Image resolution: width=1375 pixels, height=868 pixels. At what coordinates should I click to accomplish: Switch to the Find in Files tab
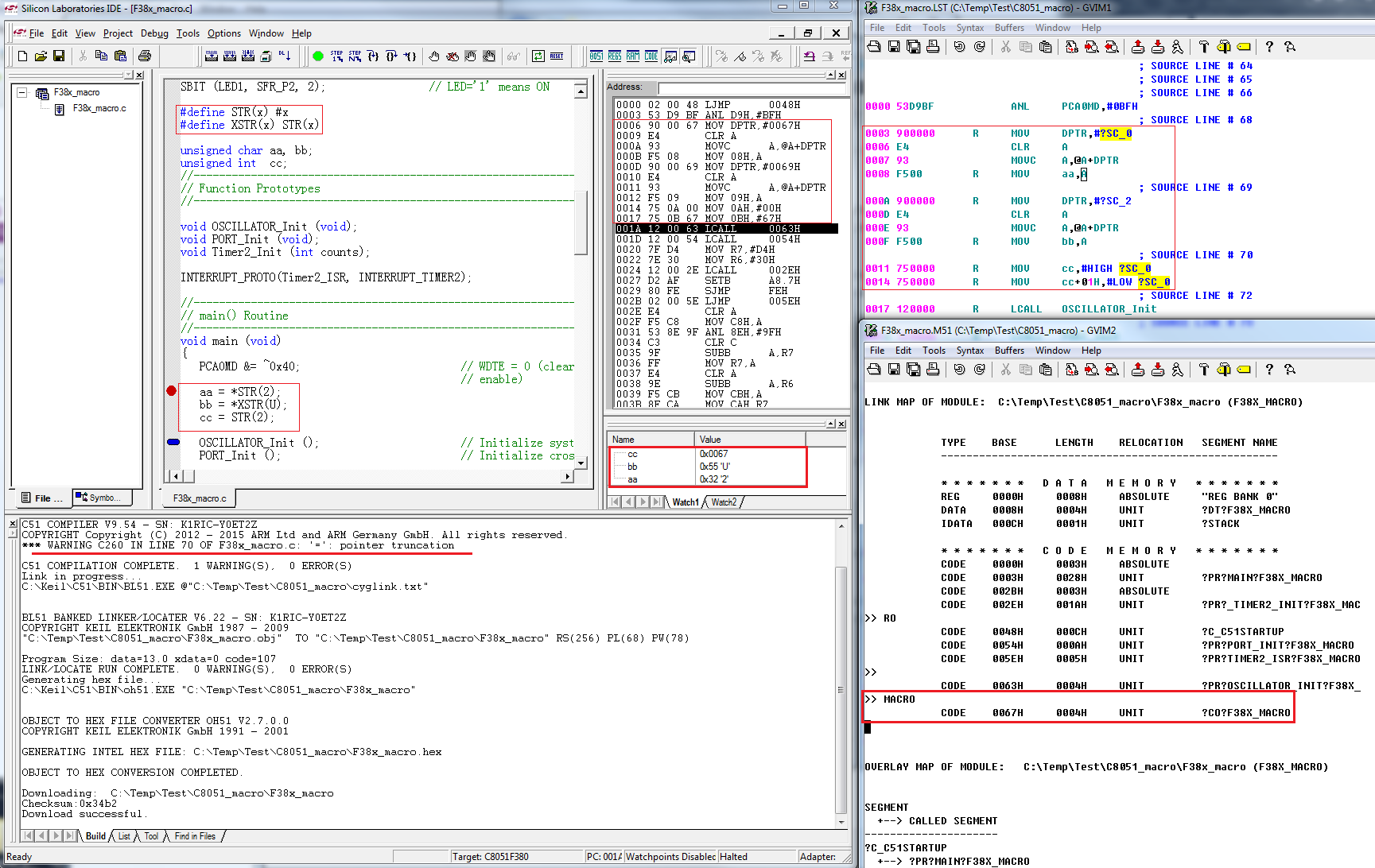(195, 836)
